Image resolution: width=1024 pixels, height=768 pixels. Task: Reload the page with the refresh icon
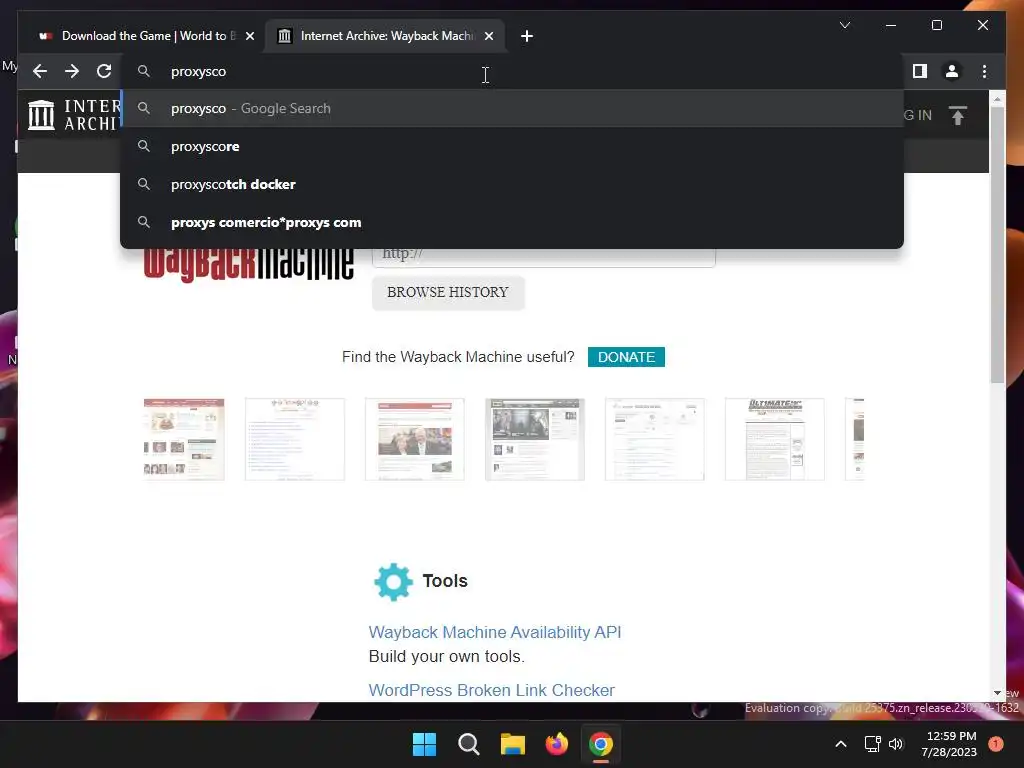[104, 71]
